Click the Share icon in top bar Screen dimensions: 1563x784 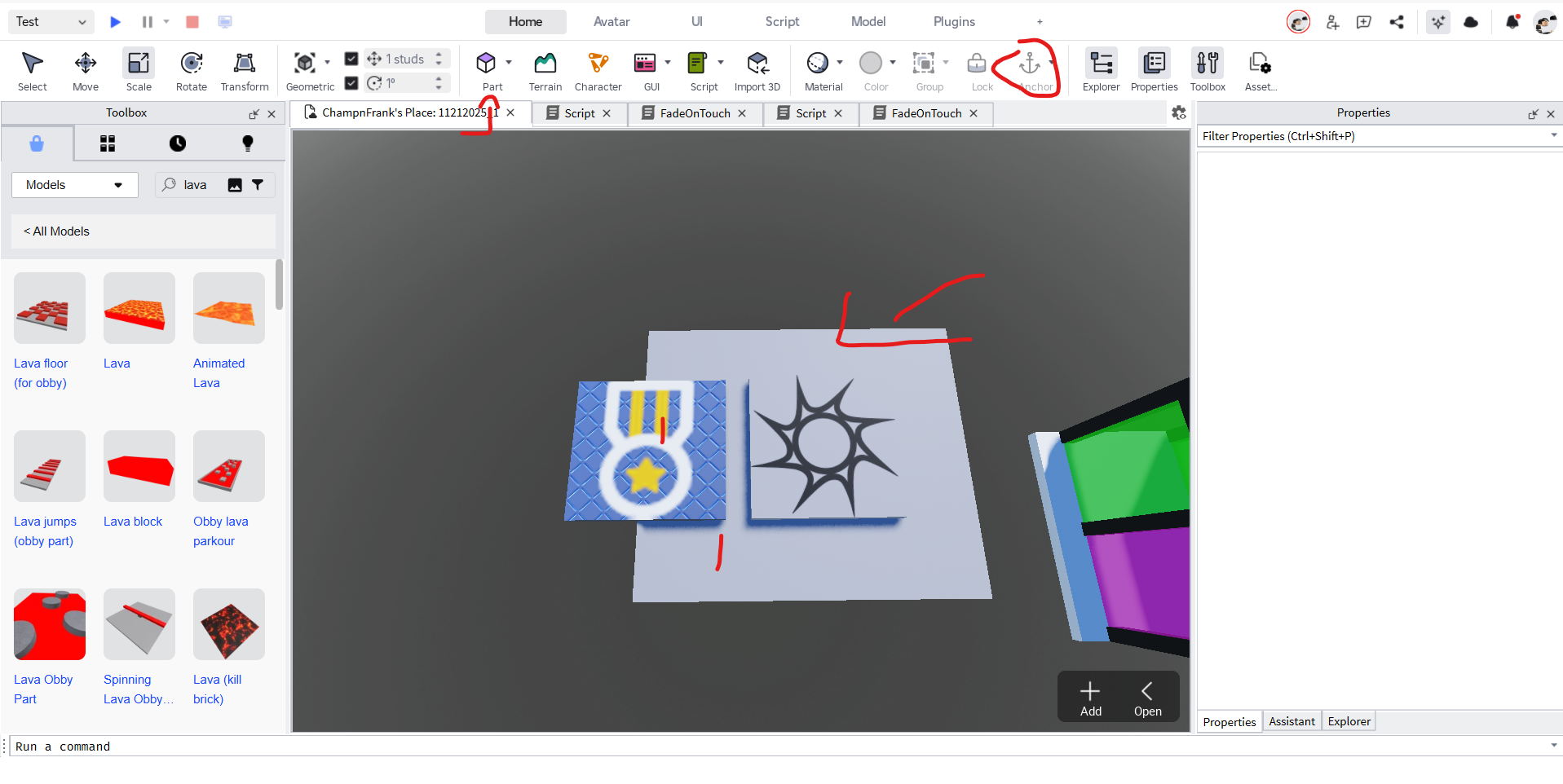click(x=1397, y=22)
